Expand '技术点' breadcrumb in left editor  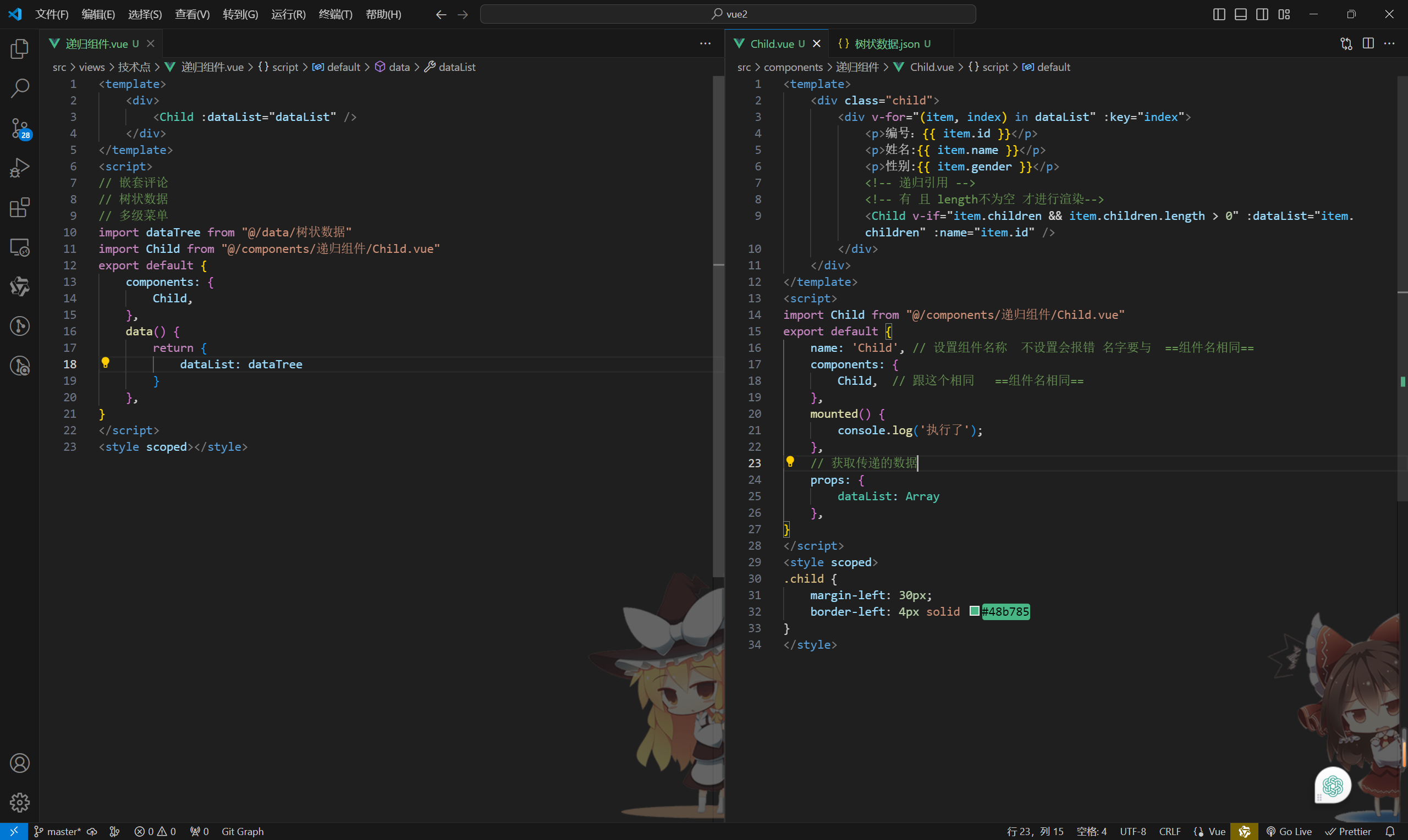click(134, 67)
